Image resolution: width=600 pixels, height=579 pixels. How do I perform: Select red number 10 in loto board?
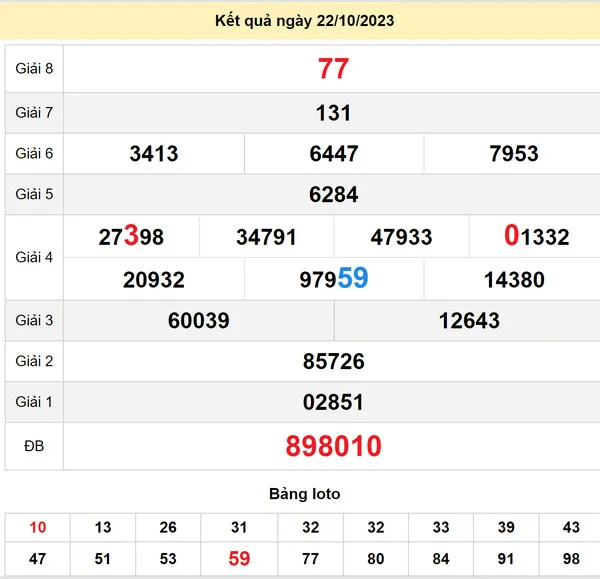click(x=37, y=528)
